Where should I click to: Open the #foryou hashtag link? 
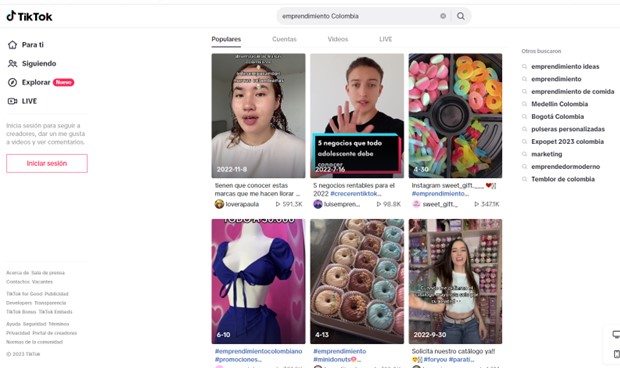point(435,360)
